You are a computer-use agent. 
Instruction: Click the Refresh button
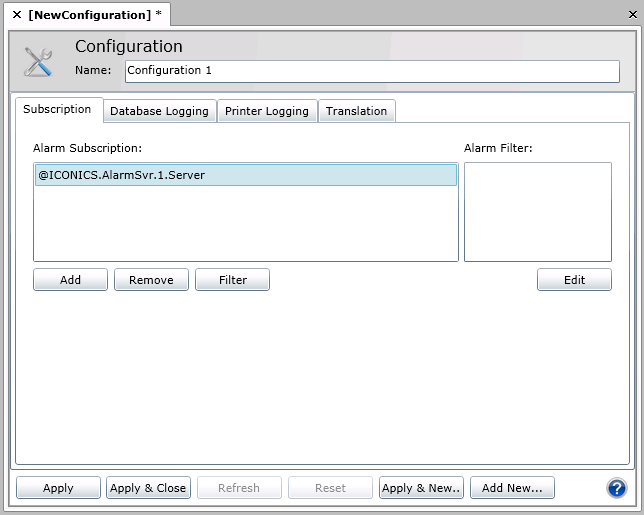tap(238, 488)
